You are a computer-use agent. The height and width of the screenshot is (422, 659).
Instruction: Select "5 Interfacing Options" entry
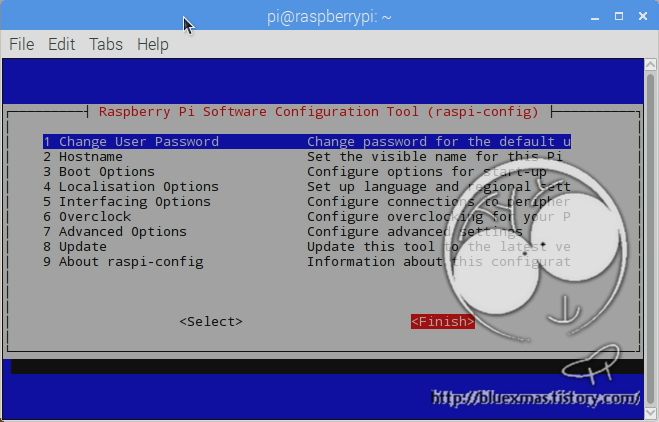pyautogui.click(x=127, y=202)
